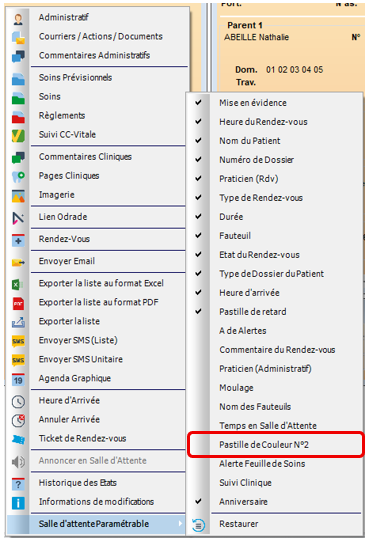Click the Agenda Graphique calendar icon
Image resolution: width=371 pixels, height=545 pixels.
tap(18, 380)
